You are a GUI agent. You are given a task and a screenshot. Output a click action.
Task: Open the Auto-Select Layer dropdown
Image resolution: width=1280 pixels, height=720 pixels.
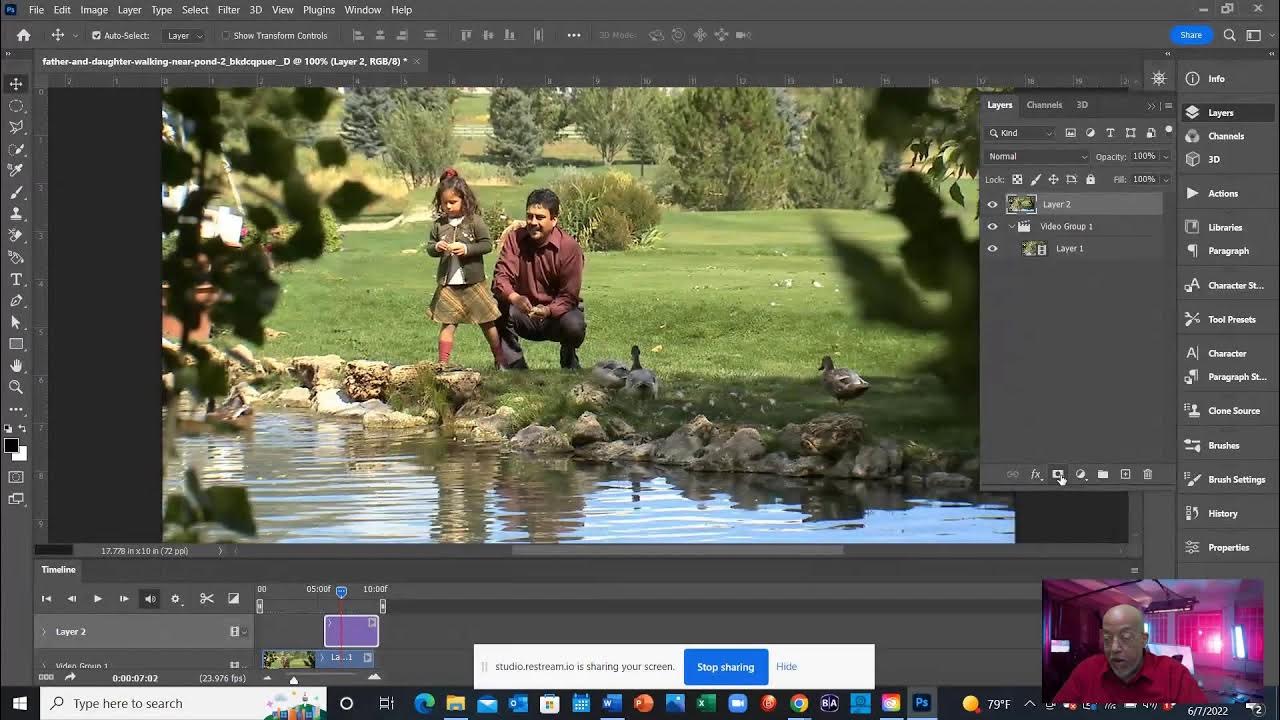(185, 36)
